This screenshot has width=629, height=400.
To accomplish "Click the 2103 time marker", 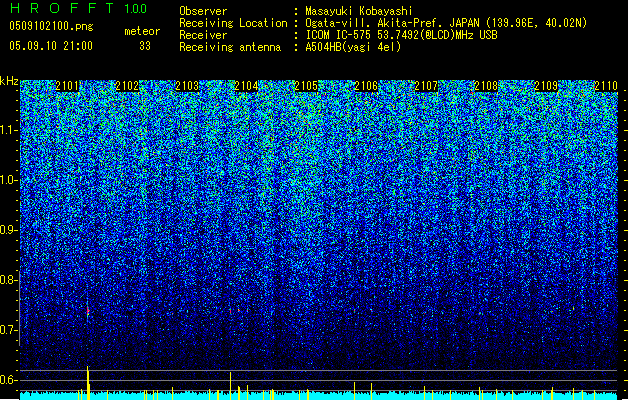I will point(187,86).
